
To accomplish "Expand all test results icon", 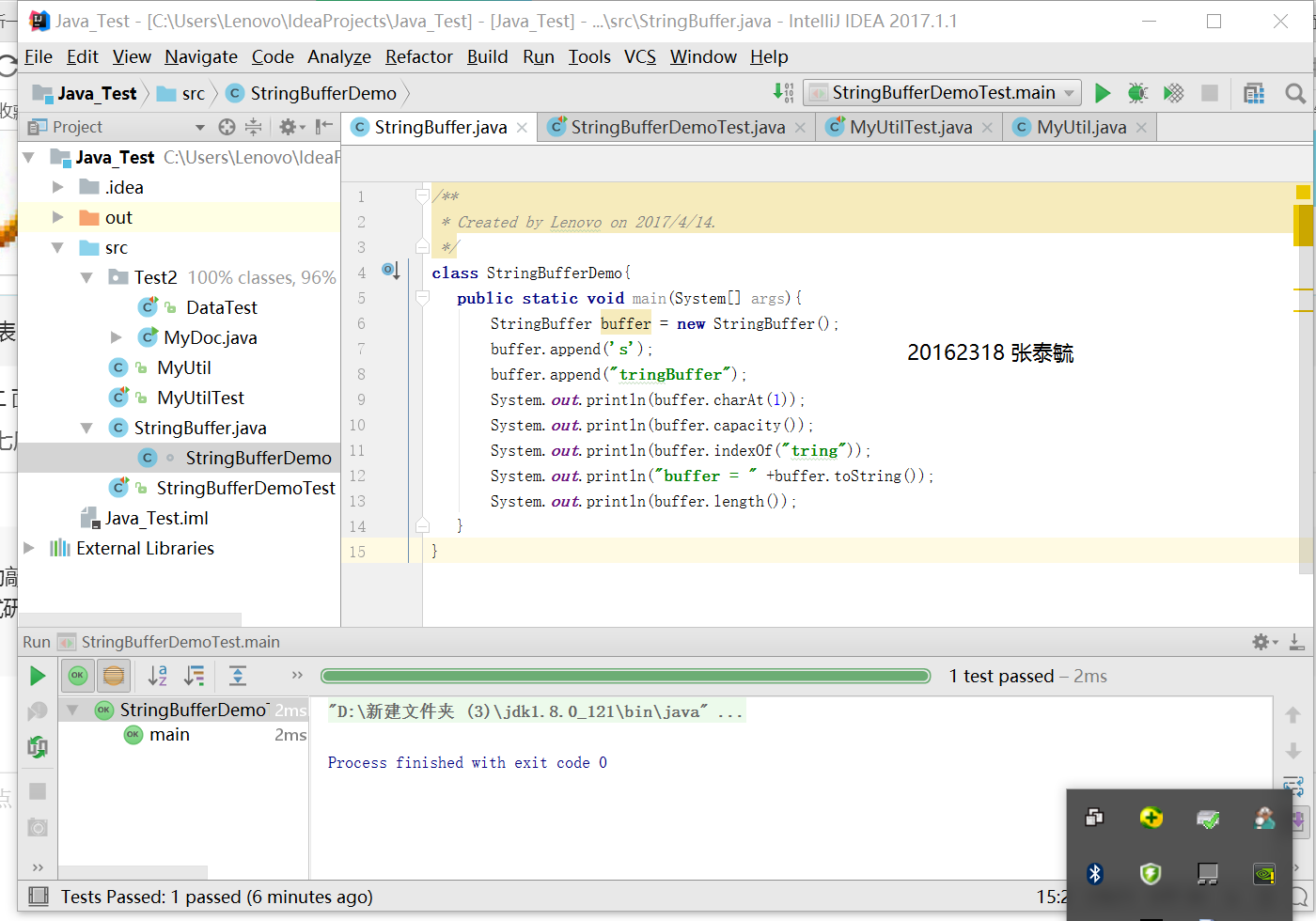I will (238, 675).
